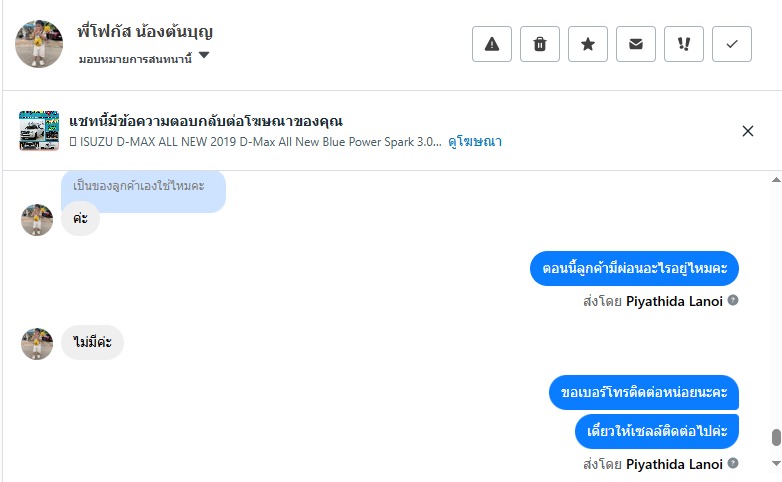Click the spam warning triangle icon

click(x=492, y=44)
